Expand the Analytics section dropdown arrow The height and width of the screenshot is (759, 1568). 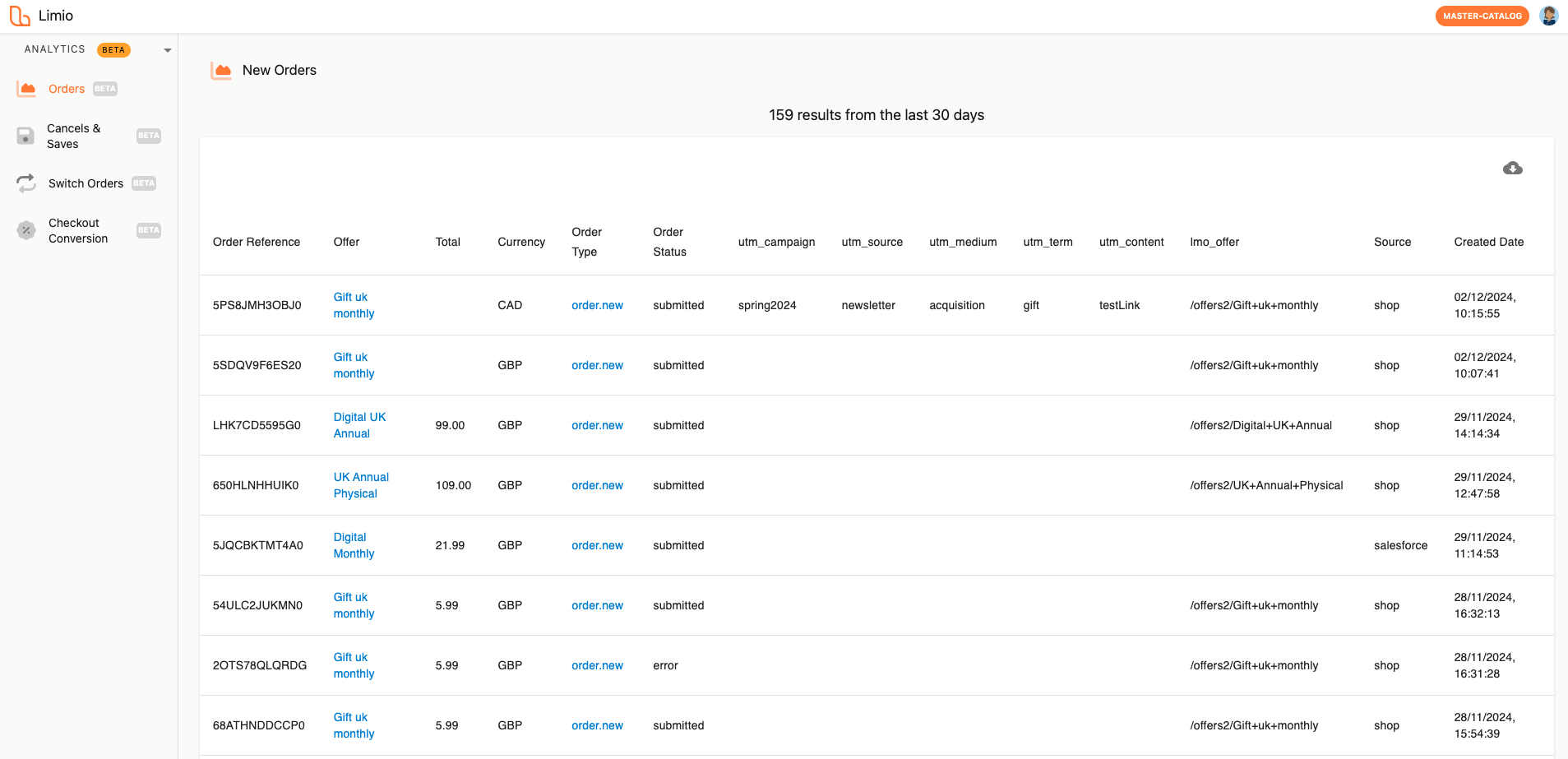[x=168, y=50]
